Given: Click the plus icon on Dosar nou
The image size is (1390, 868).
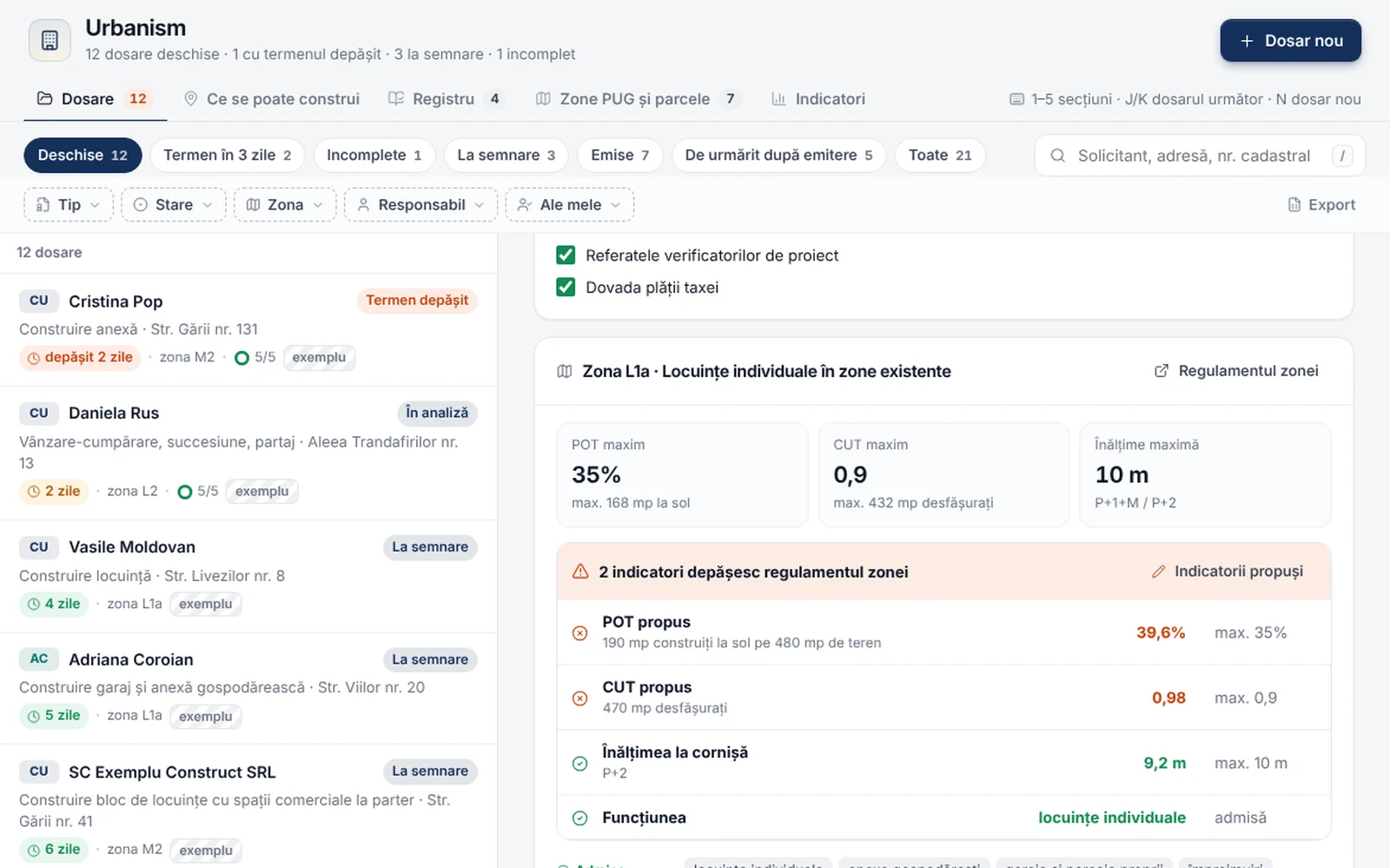Looking at the screenshot, I should [x=1247, y=41].
